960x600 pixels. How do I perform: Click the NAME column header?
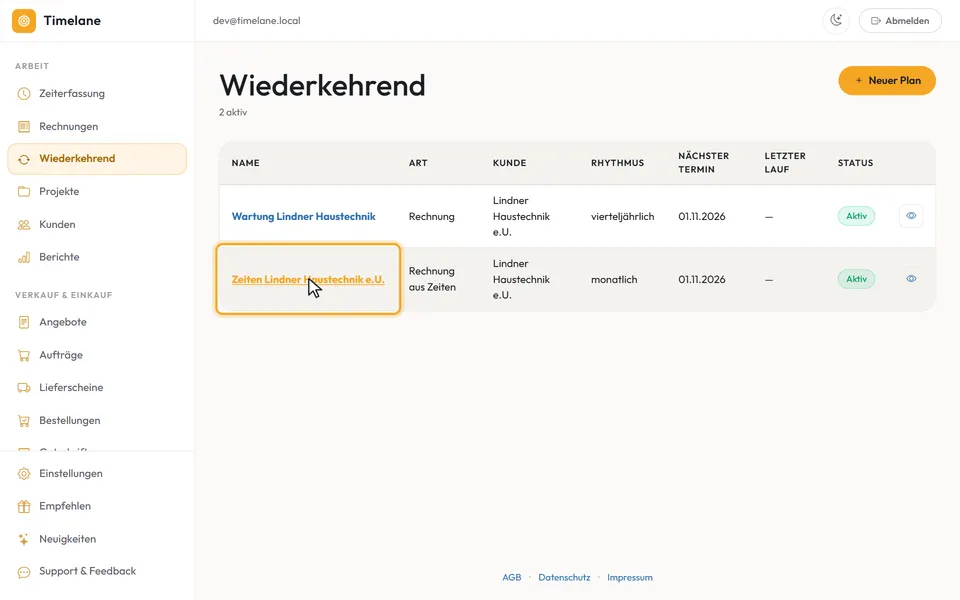246,163
